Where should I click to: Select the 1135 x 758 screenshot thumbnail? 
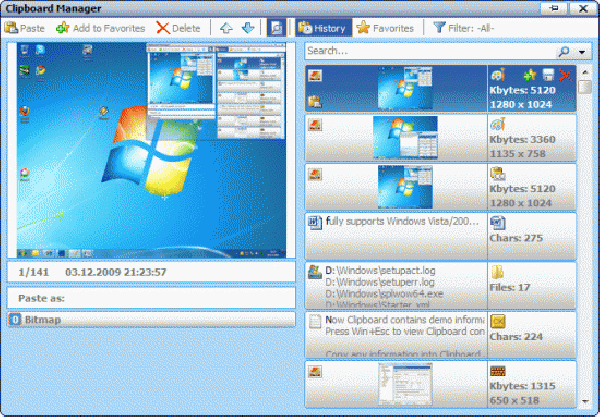click(x=405, y=138)
